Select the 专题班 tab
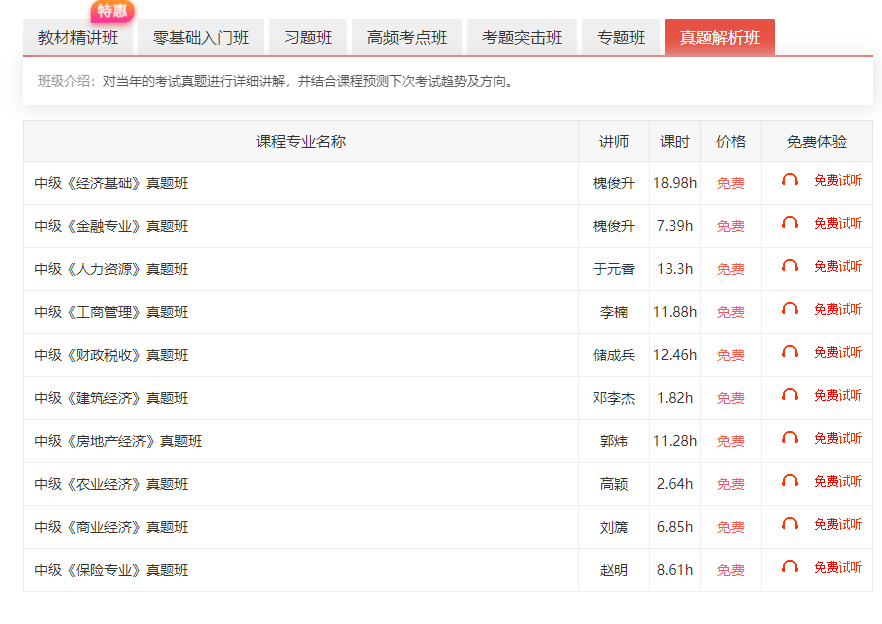This screenshot has height=624, width=882. tap(621, 38)
